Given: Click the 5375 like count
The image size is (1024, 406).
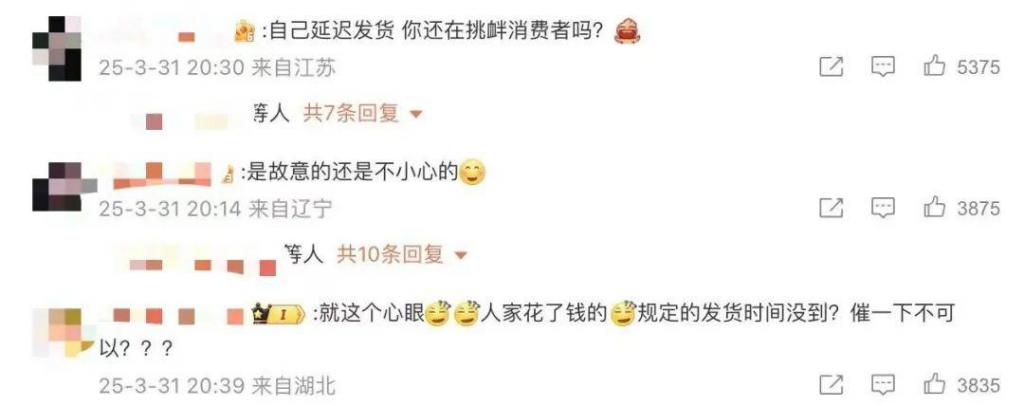Looking at the screenshot, I should click(x=978, y=67).
